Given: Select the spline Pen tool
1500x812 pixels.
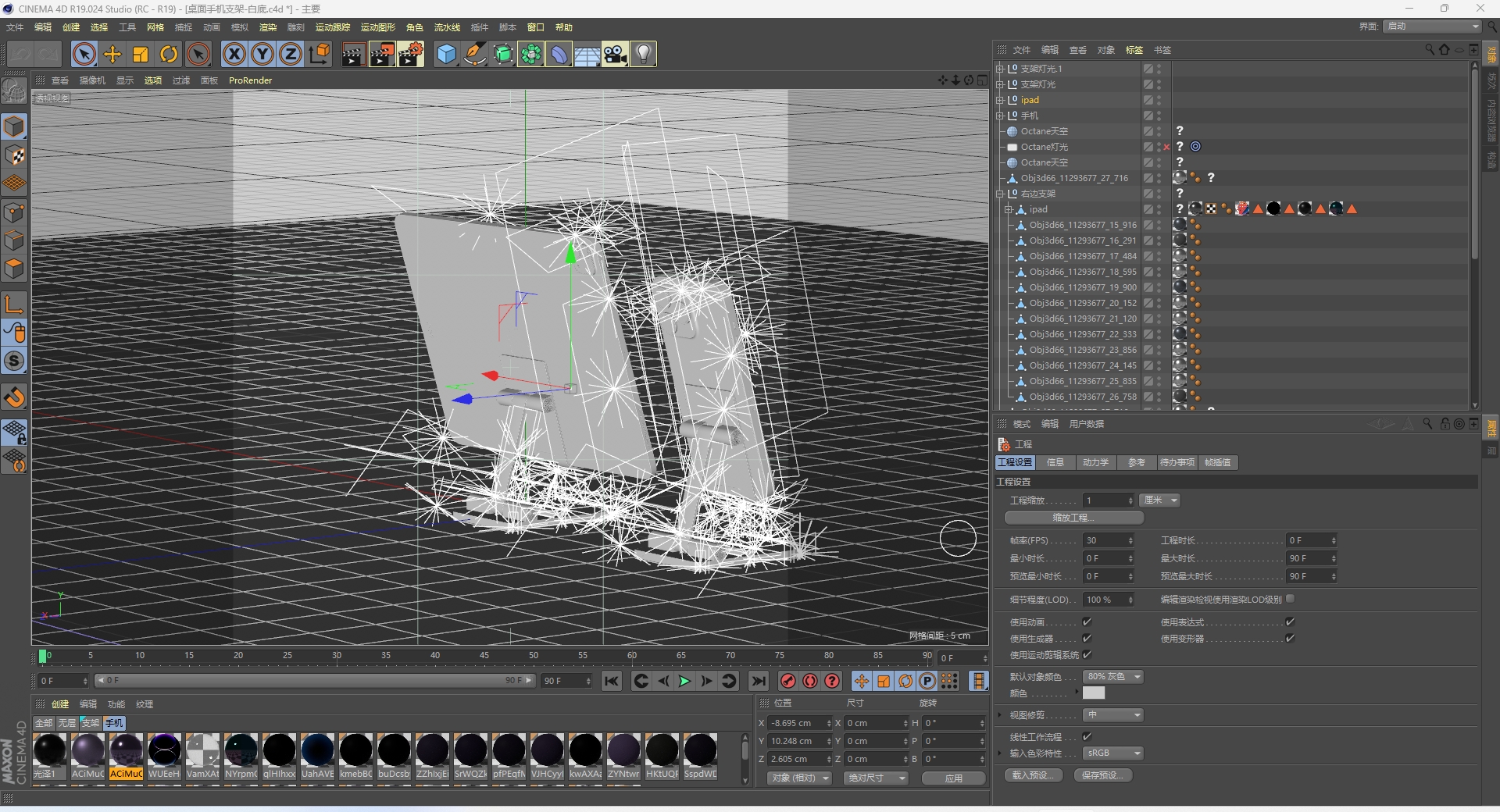Looking at the screenshot, I should [x=474, y=54].
